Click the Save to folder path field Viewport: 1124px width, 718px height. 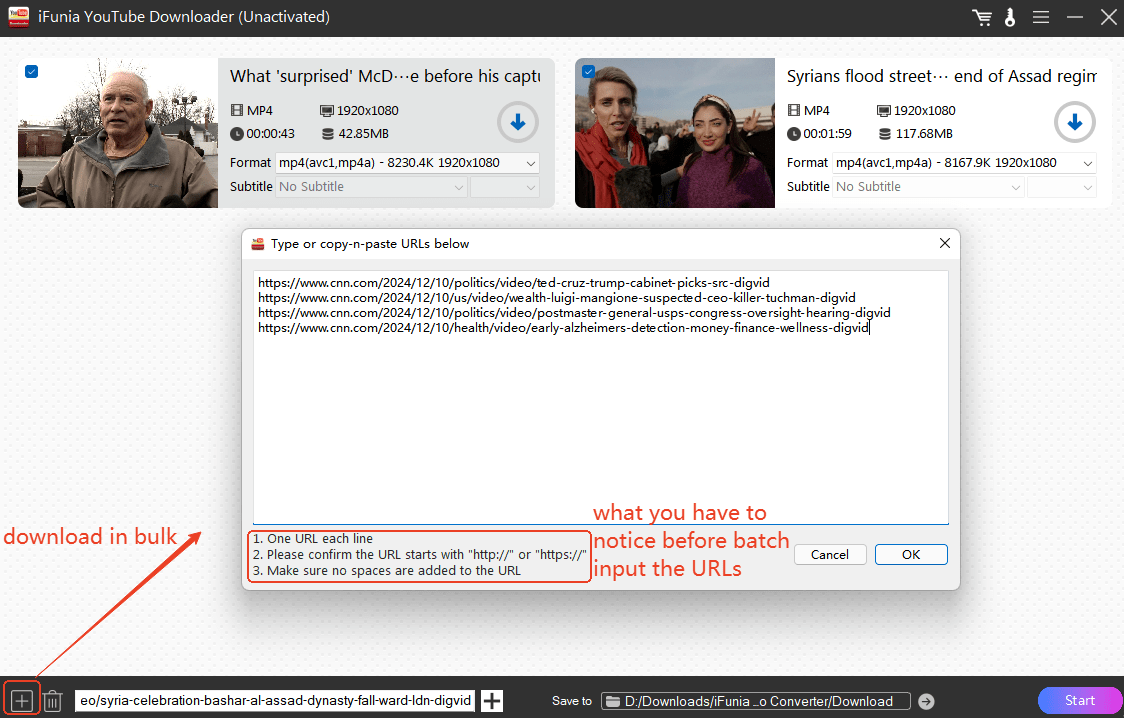756,701
